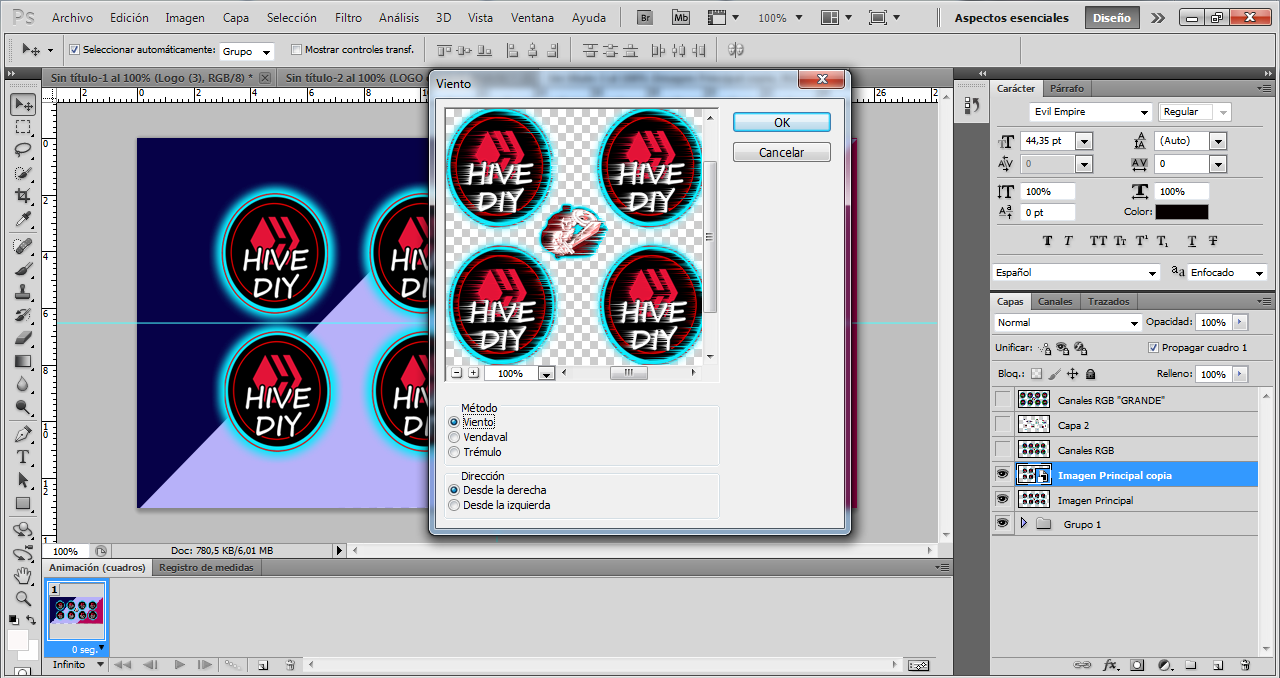Uncheck Seleccionar automáticamente
The image size is (1280, 678).
pos(75,50)
